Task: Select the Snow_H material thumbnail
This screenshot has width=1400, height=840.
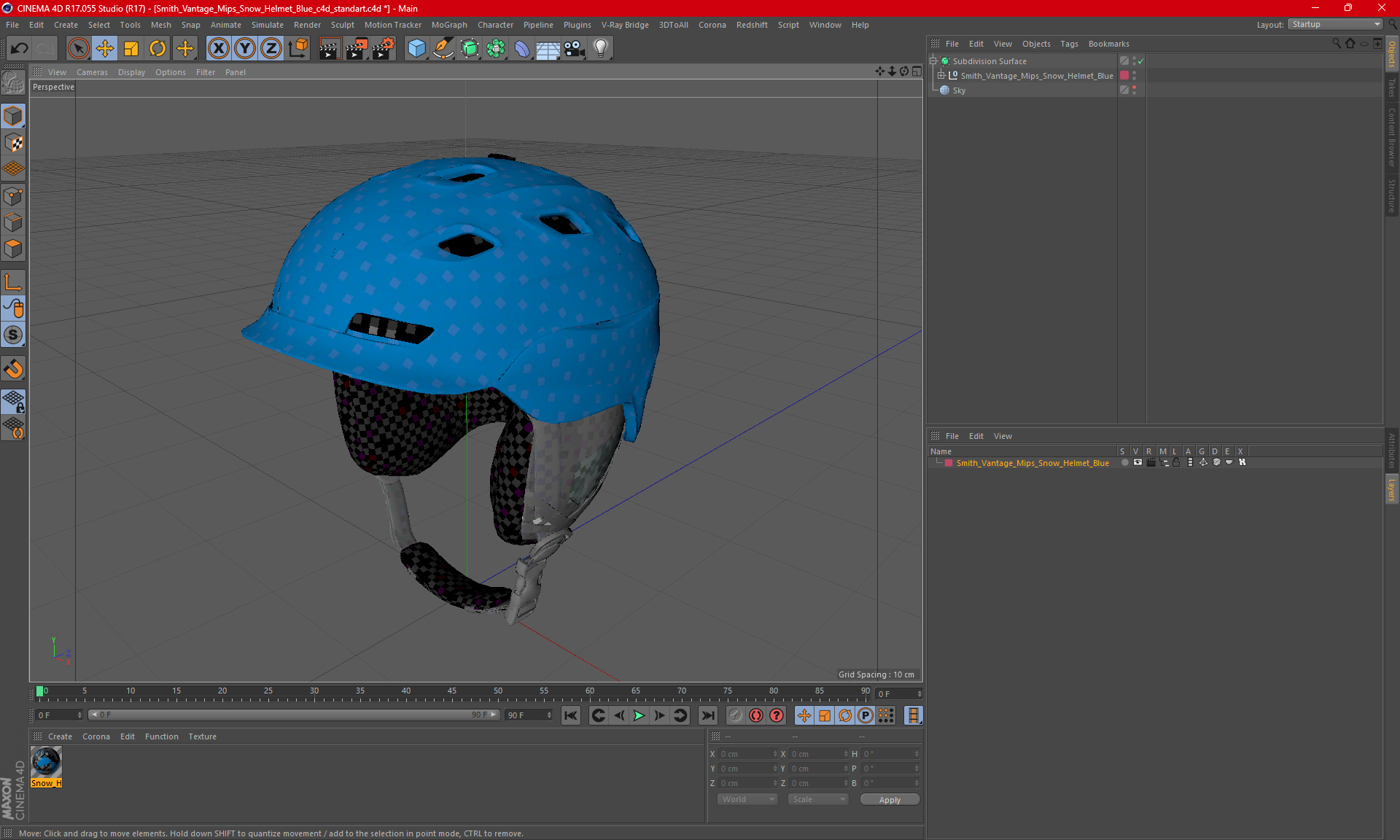Action: point(46,763)
